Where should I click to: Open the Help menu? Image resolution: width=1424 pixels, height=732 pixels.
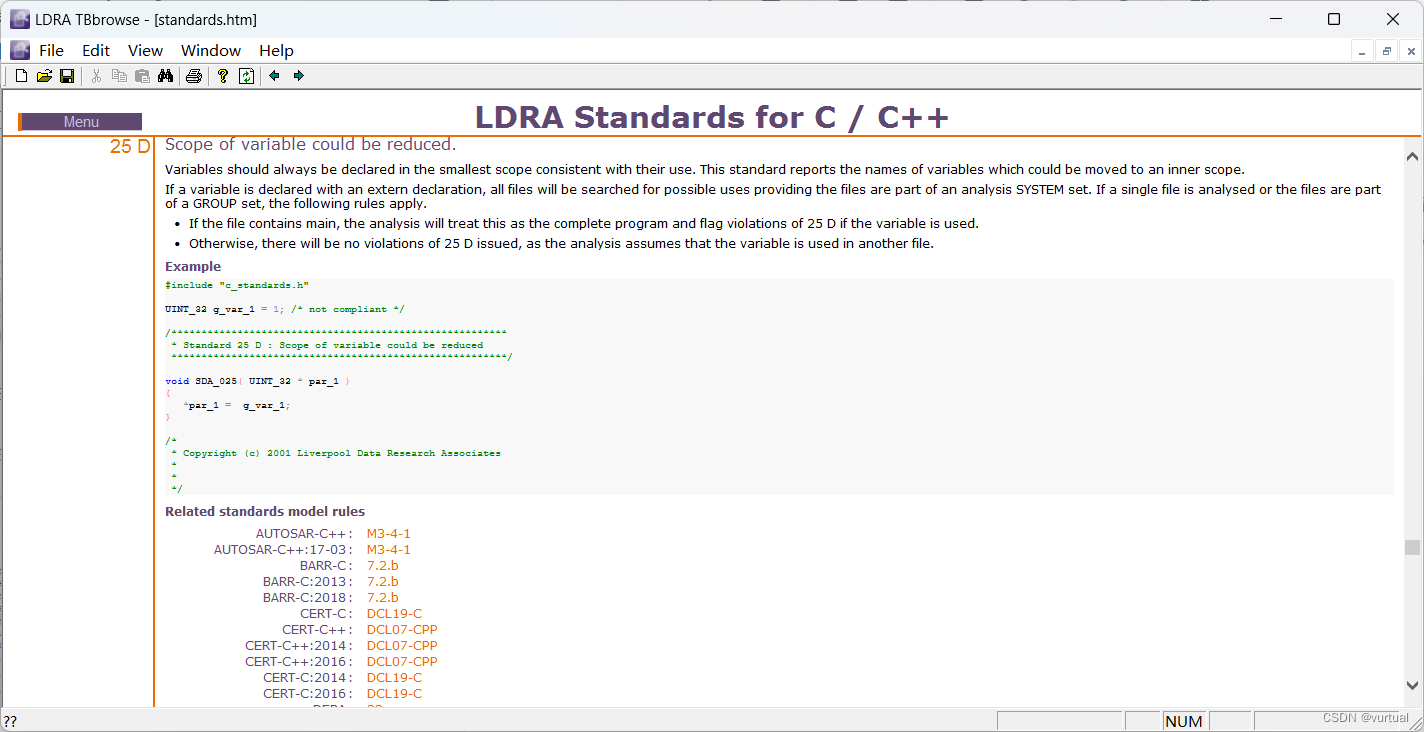pyautogui.click(x=276, y=51)
